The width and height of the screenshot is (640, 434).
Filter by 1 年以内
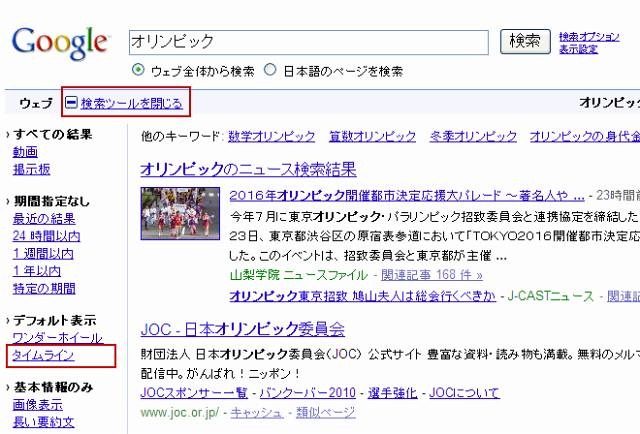37,271
